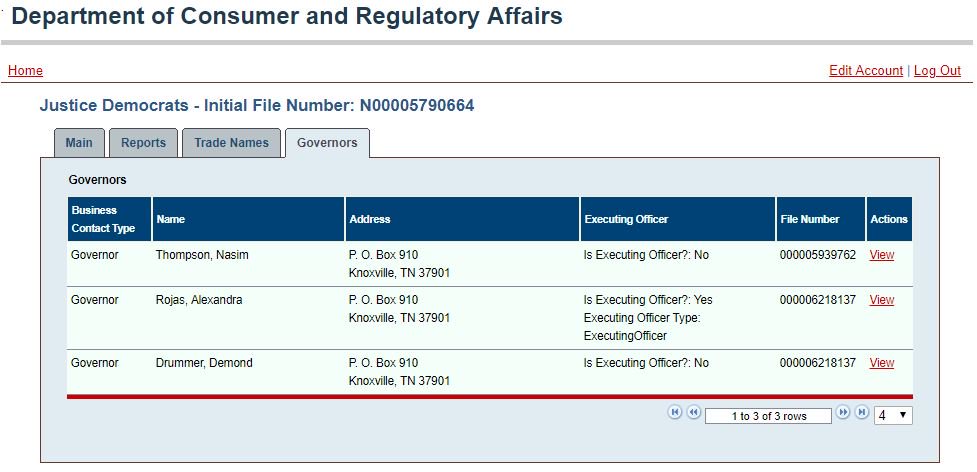The height and width of the screenshot is (472, 977).
Task: Click the Home link
Action: [26, 70]
